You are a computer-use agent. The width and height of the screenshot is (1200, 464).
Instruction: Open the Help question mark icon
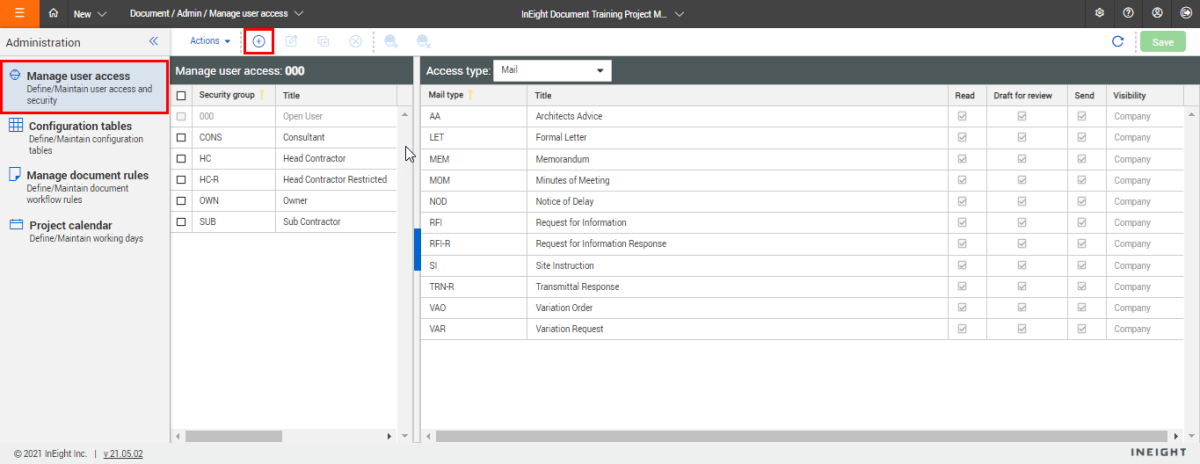[1128, 14]
